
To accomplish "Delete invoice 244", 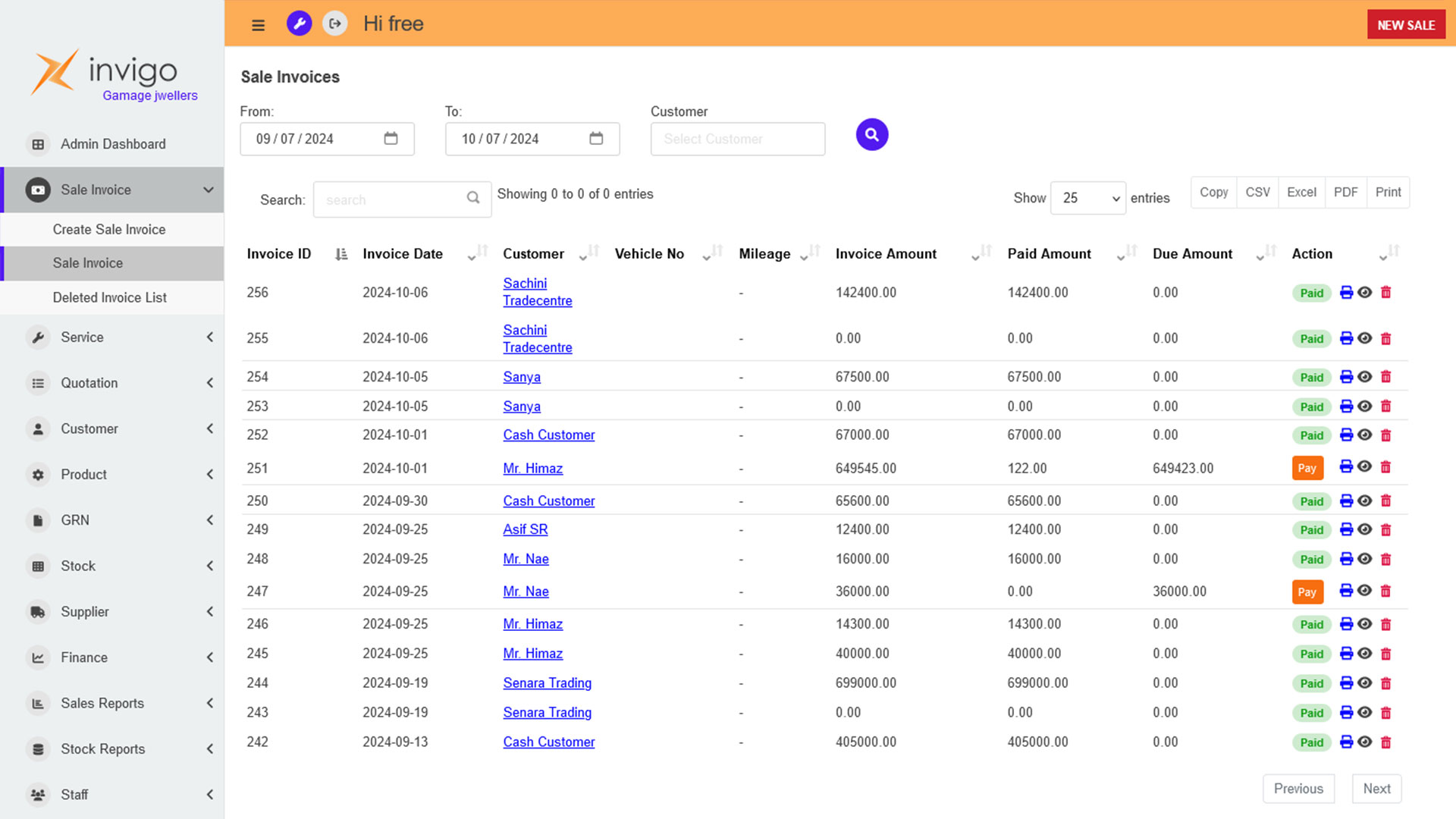I will pos(1385,683).
